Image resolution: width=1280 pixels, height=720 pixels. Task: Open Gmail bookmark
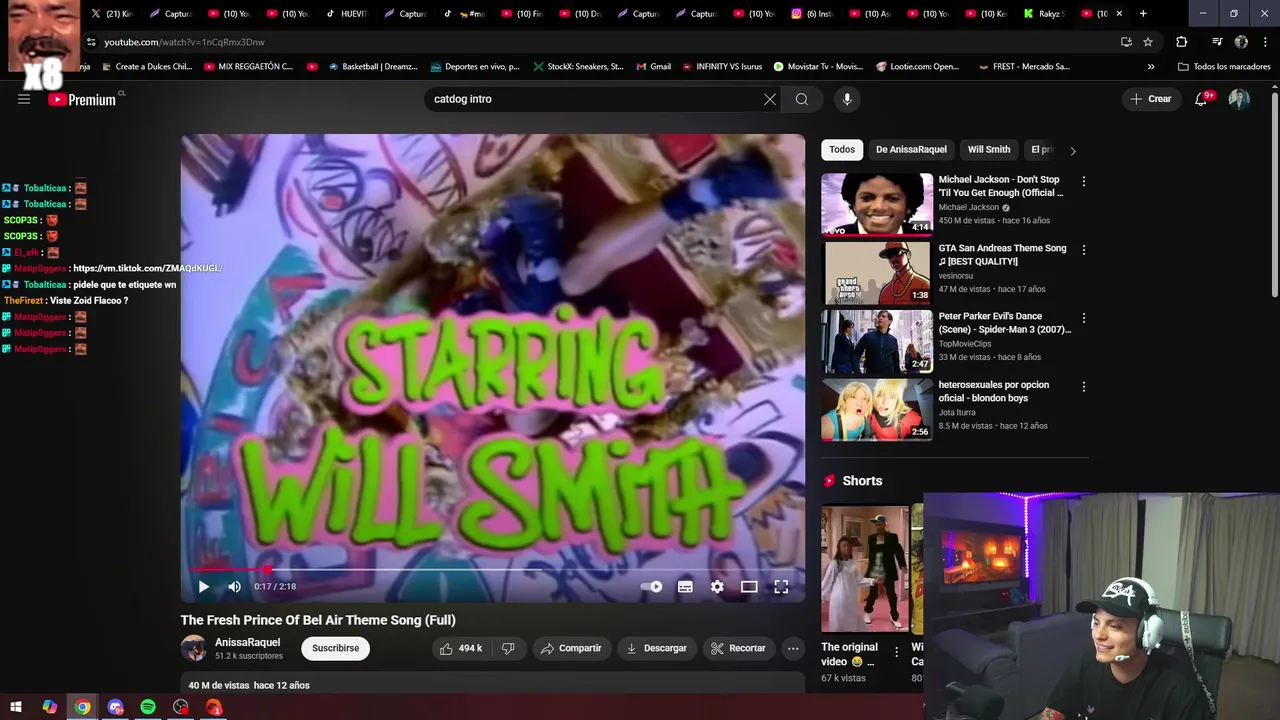652,67
